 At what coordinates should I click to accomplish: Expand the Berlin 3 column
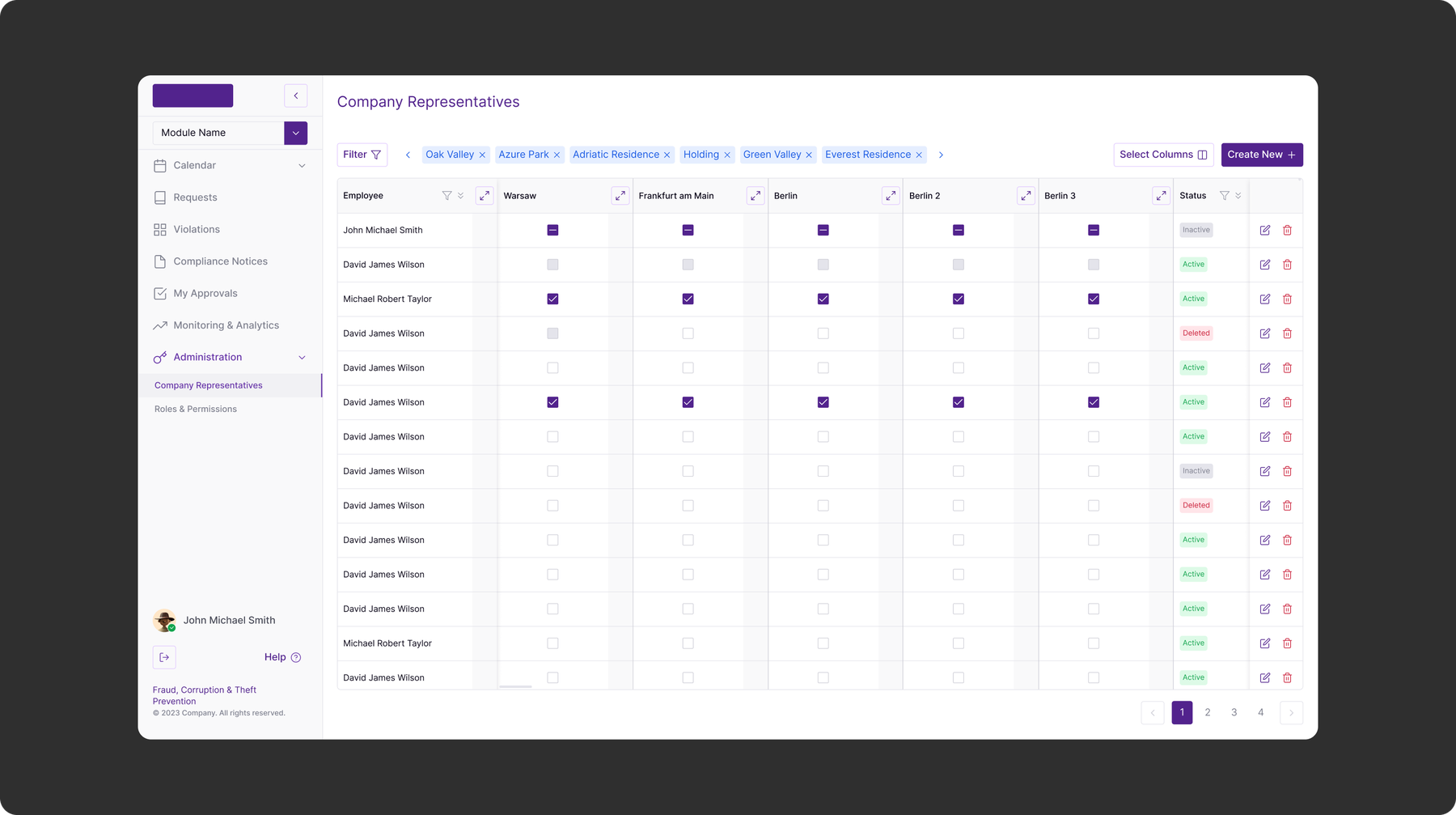(1161, 196)
